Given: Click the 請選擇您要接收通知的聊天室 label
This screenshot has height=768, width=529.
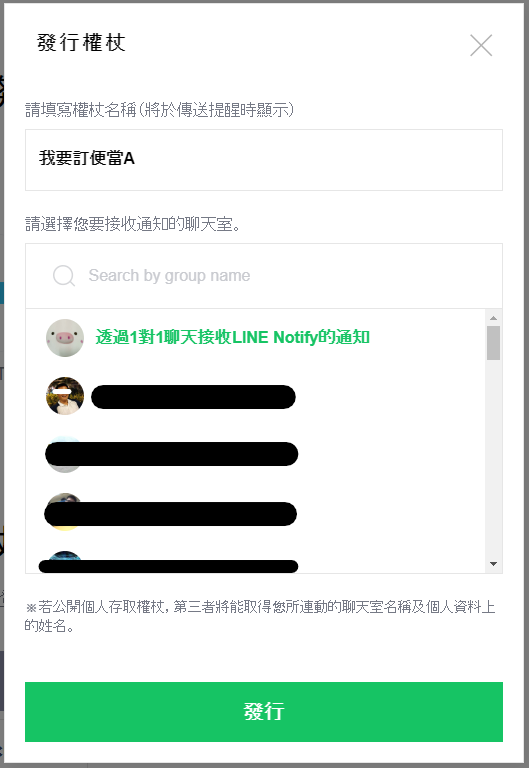Looking at the screenshot, I should point(133,224).
